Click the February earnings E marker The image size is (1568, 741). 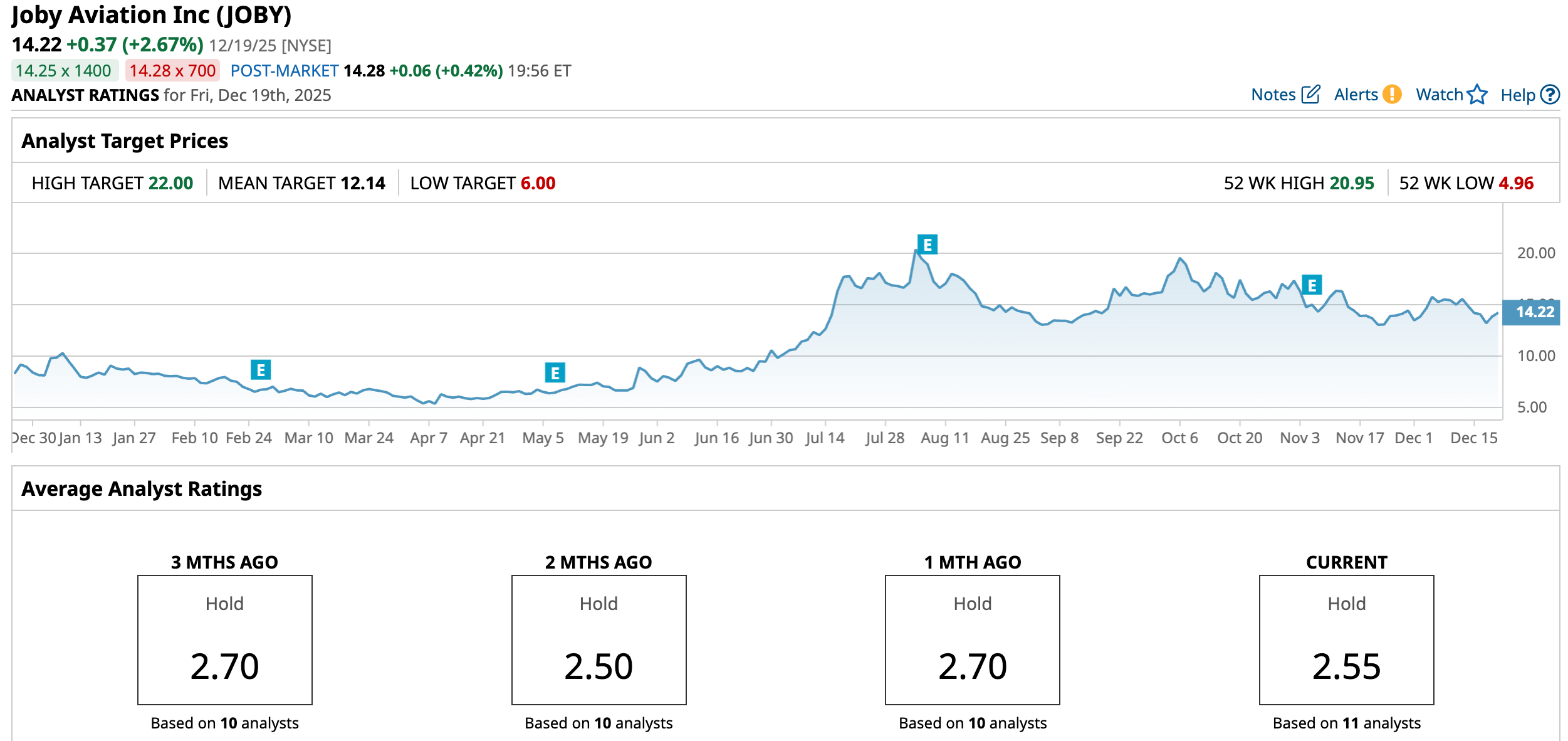[261, 370]
